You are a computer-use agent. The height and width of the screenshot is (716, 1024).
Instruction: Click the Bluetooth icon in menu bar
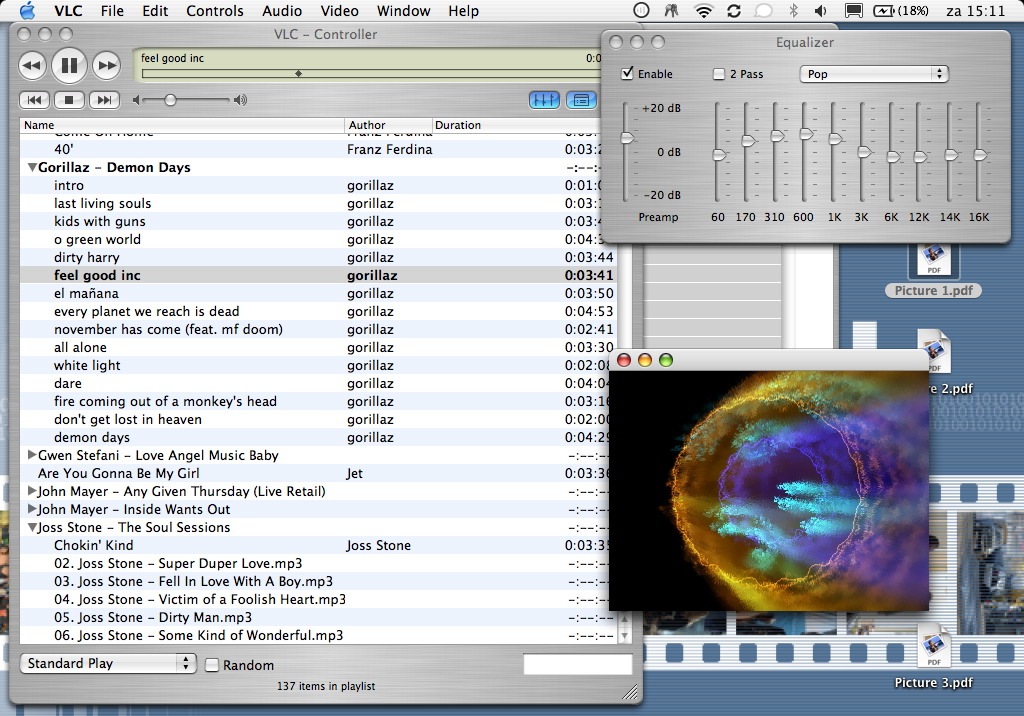(793, 10)
